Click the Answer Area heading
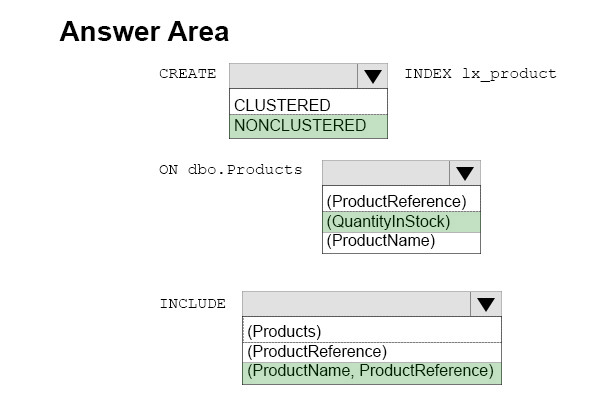The image size is (599, 403). pyautogui.click(x=144, y=31)
